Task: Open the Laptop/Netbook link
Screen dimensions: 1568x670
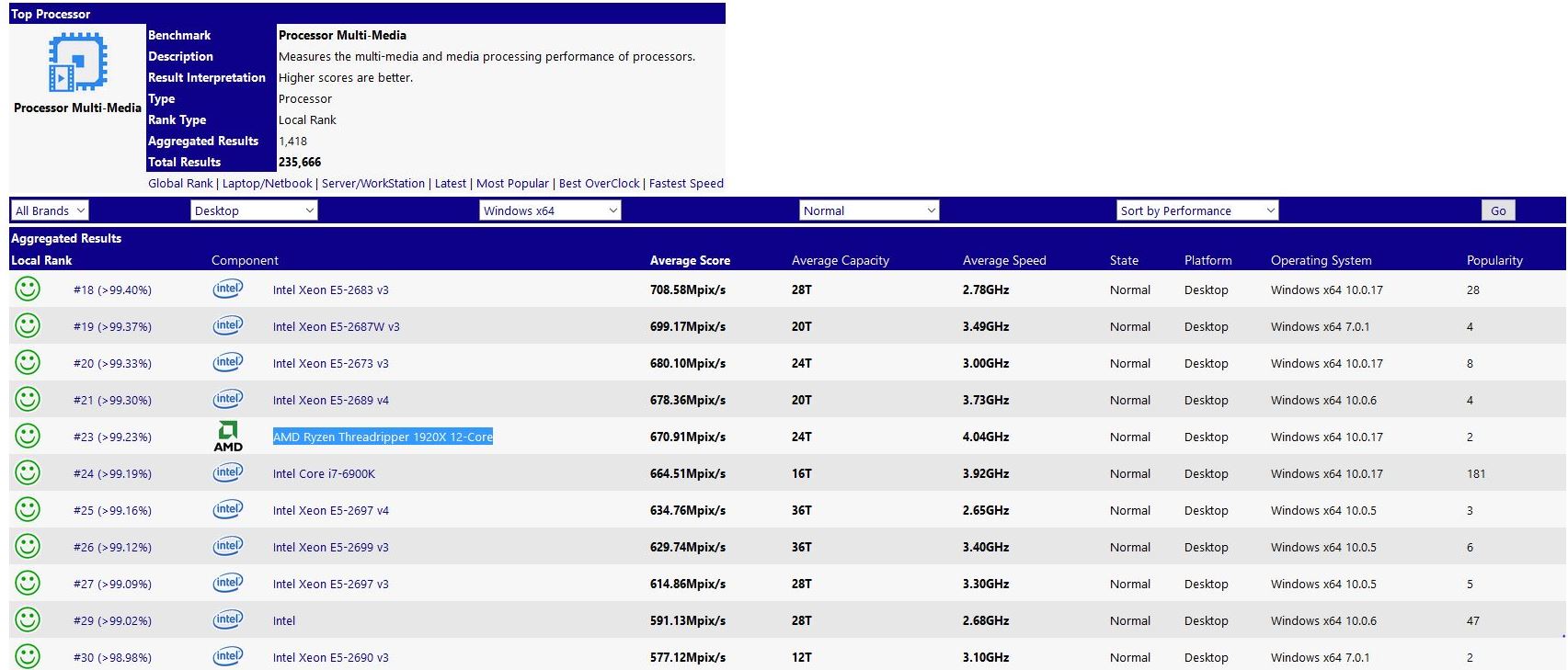Action: pyautogui.click(x=267, y=184)
